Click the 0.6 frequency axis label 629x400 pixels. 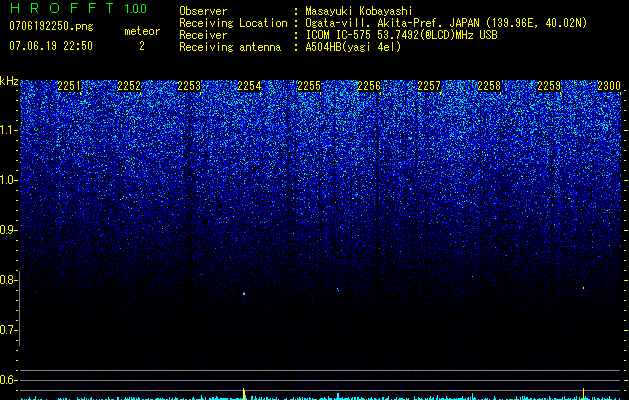(x=8, y=380)
